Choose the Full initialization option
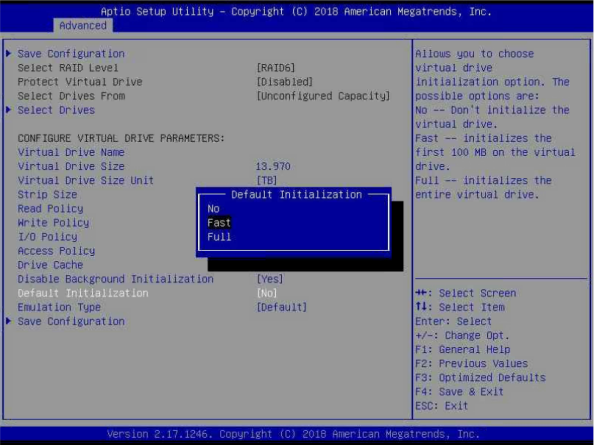Image resolution: width=594 pixels, height=445 pixels. point(219,237)
